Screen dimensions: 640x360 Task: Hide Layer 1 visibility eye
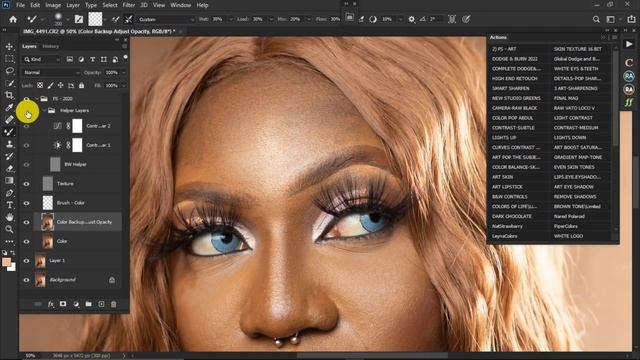27,261
